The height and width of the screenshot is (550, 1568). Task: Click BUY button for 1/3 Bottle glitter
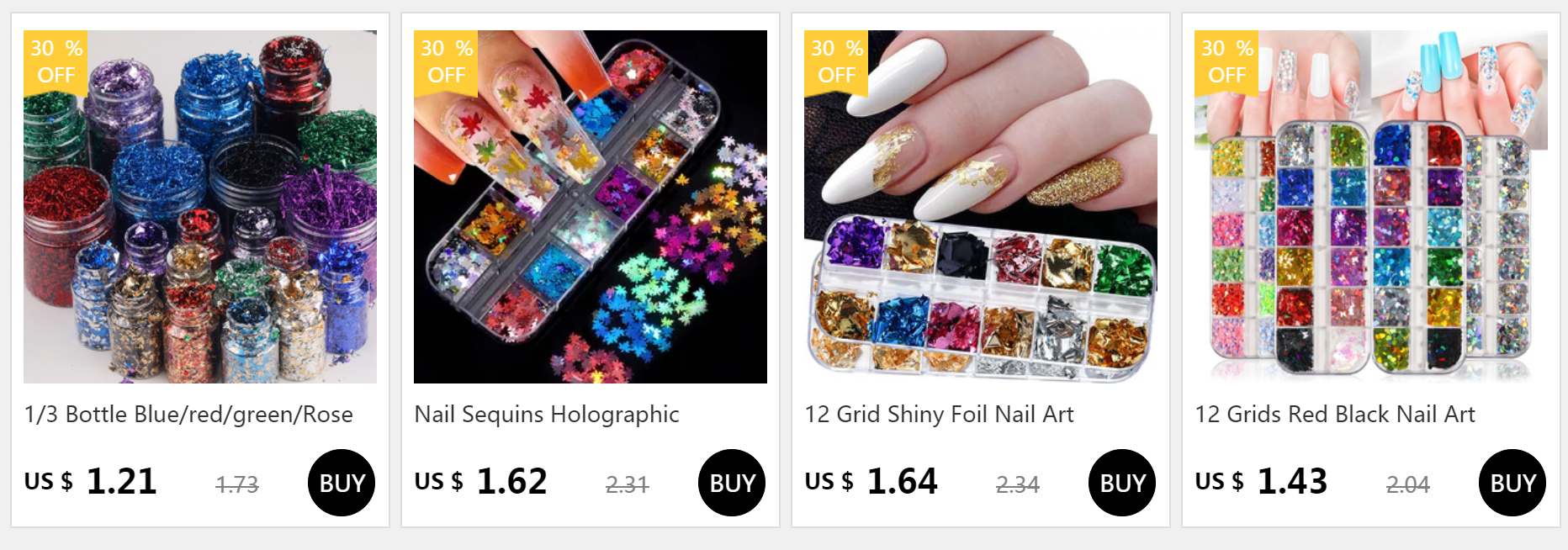point(342,483)
